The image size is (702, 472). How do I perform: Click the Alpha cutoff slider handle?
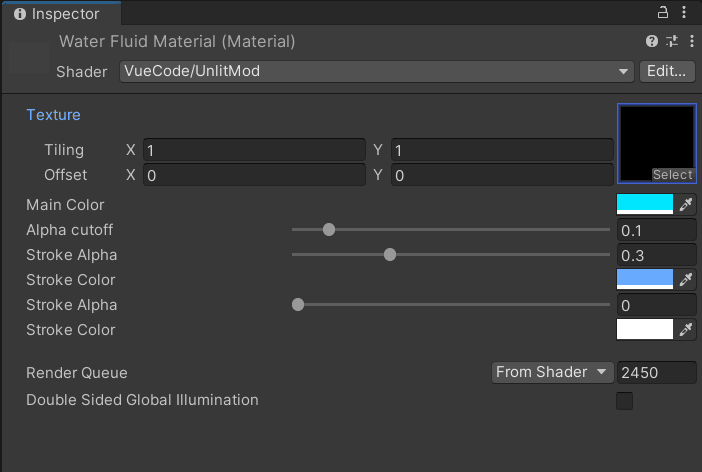[x=329, y=230]
